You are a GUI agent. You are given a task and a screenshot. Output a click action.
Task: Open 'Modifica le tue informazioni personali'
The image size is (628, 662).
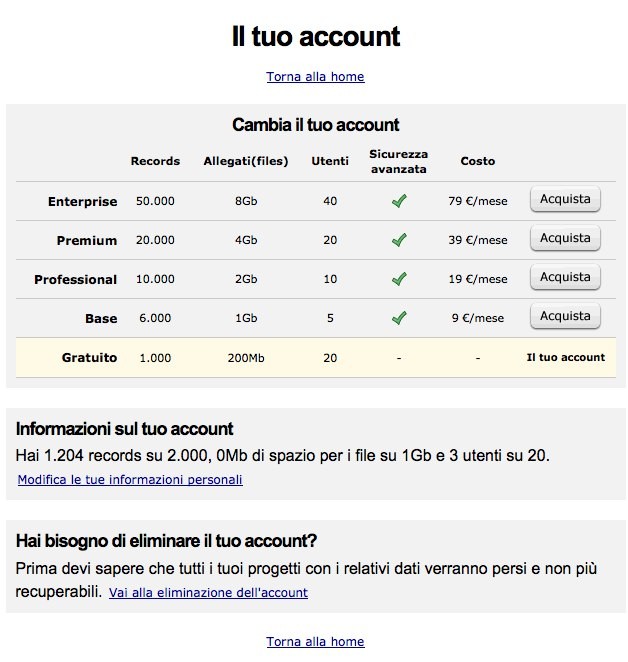(x=130, y=480)
